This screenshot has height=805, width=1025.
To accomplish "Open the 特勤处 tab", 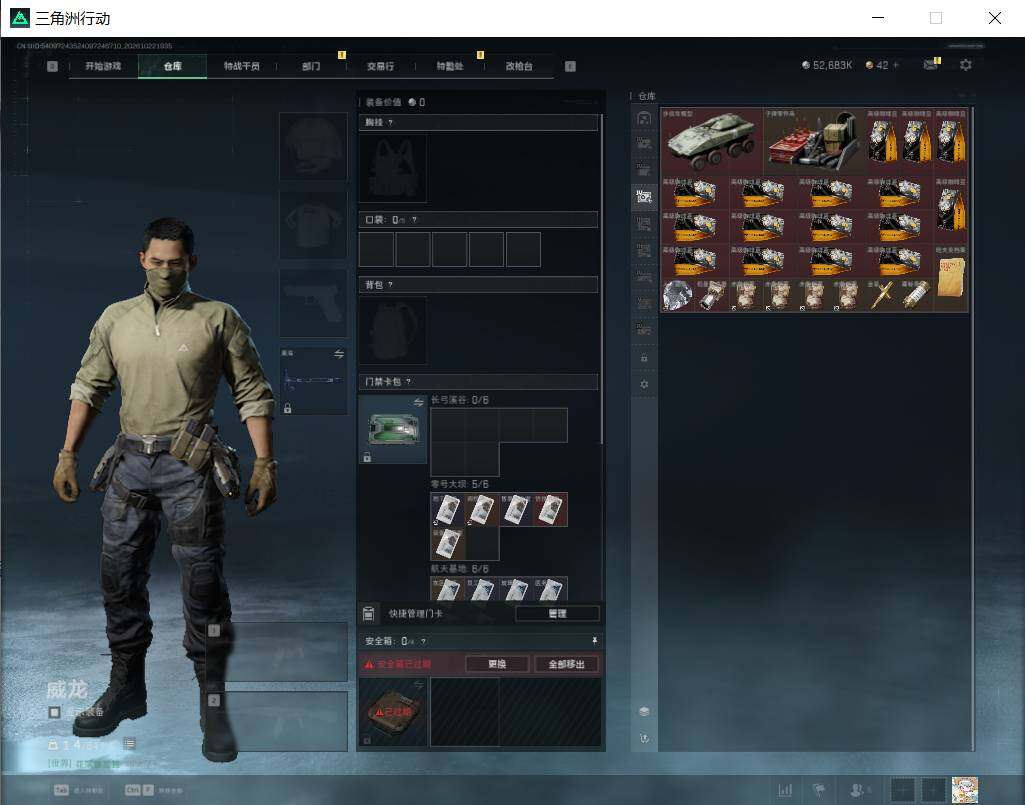I will point(450,66).
